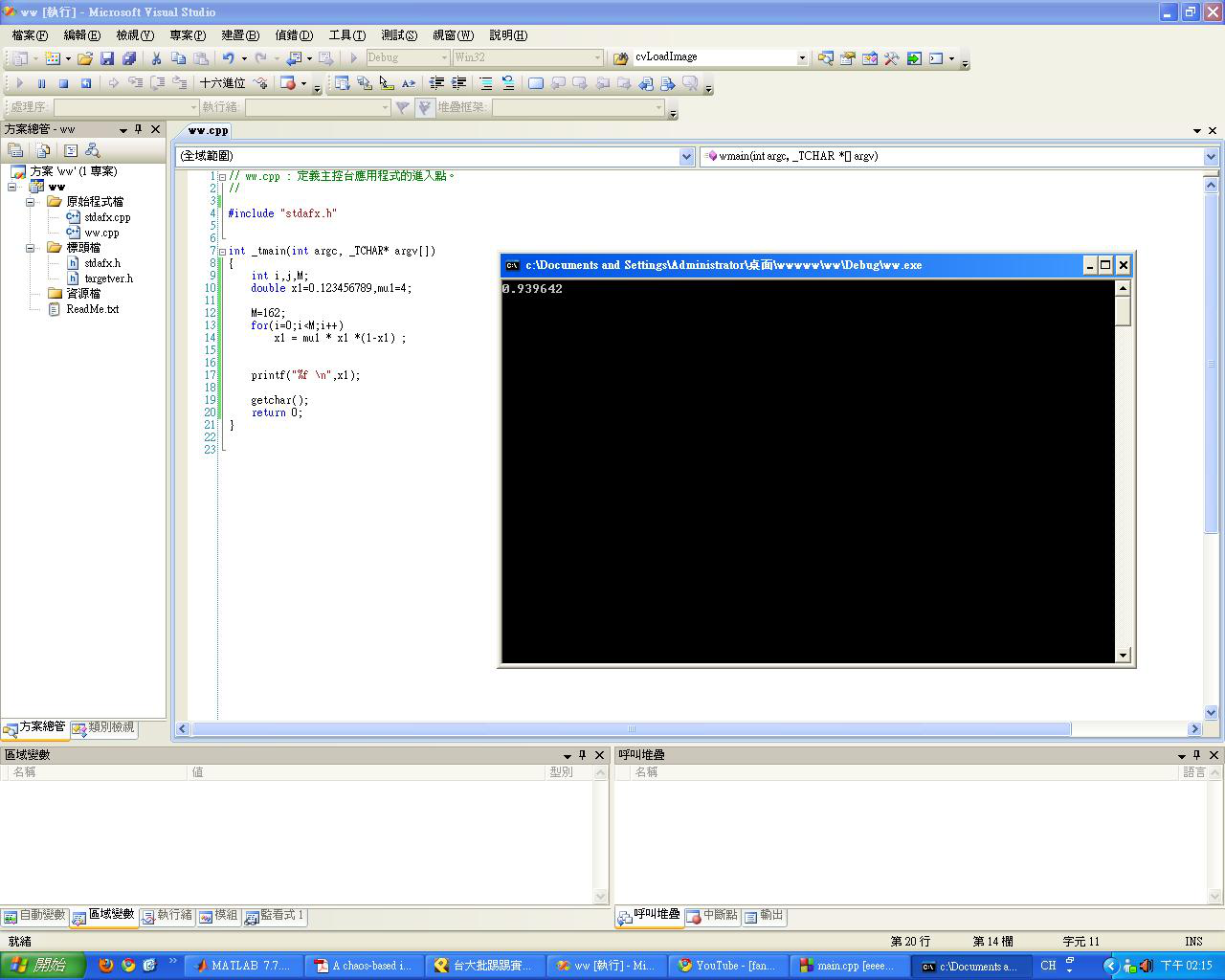Open the 偵錯(D) menu
This screenshot has height=980, width=1225.
point(293,35)
